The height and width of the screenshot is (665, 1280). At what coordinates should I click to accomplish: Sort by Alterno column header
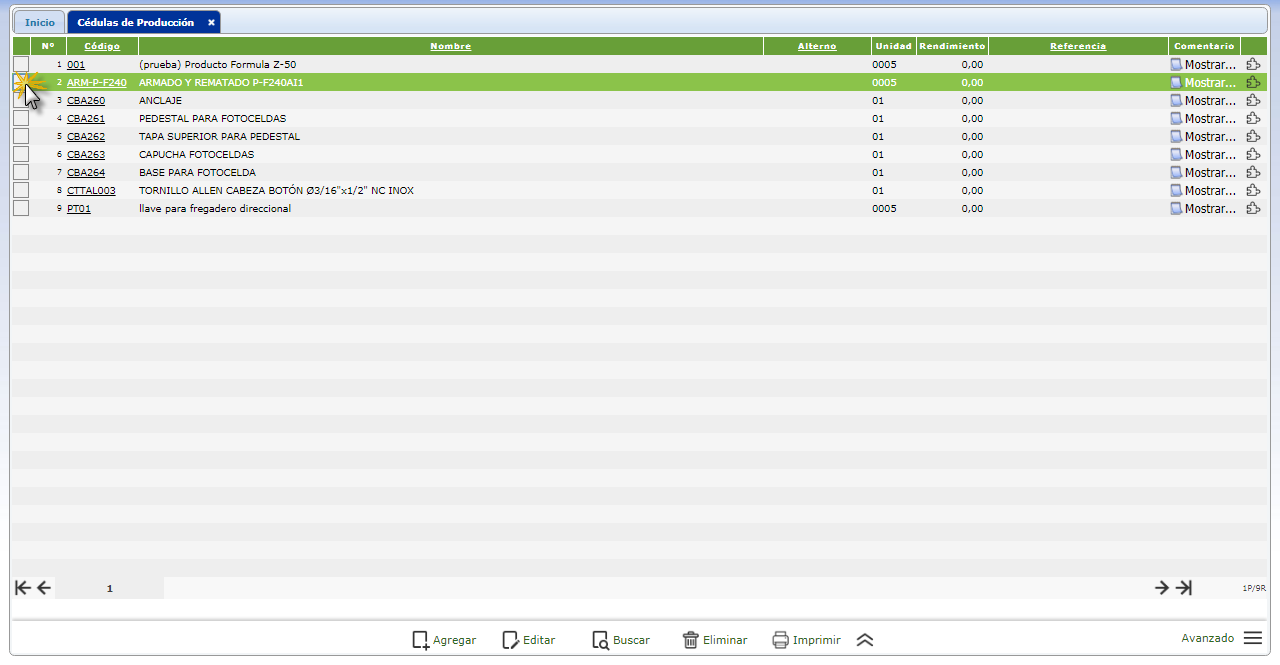coord(817,46)
